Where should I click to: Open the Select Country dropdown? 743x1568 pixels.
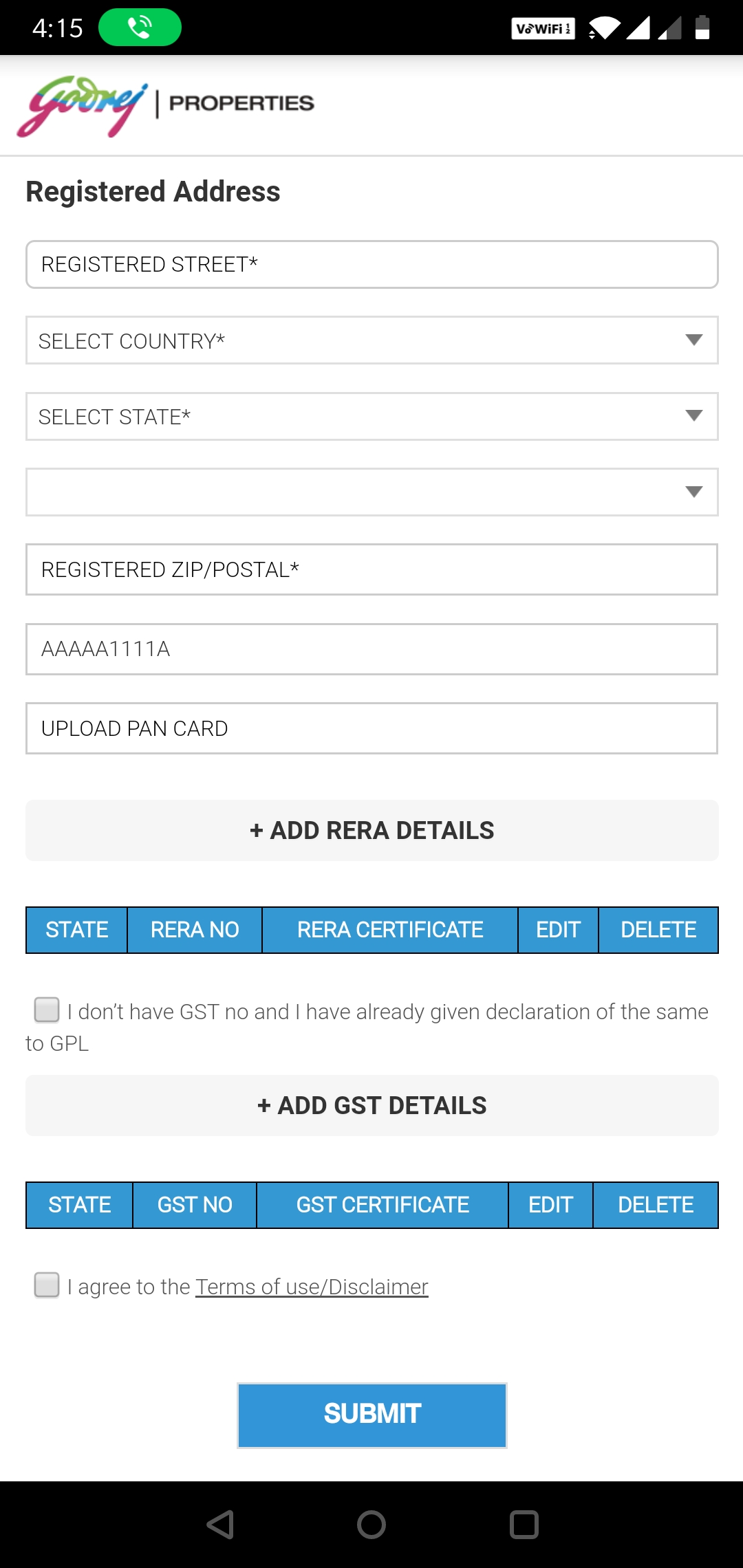click(x=371, y=340)
